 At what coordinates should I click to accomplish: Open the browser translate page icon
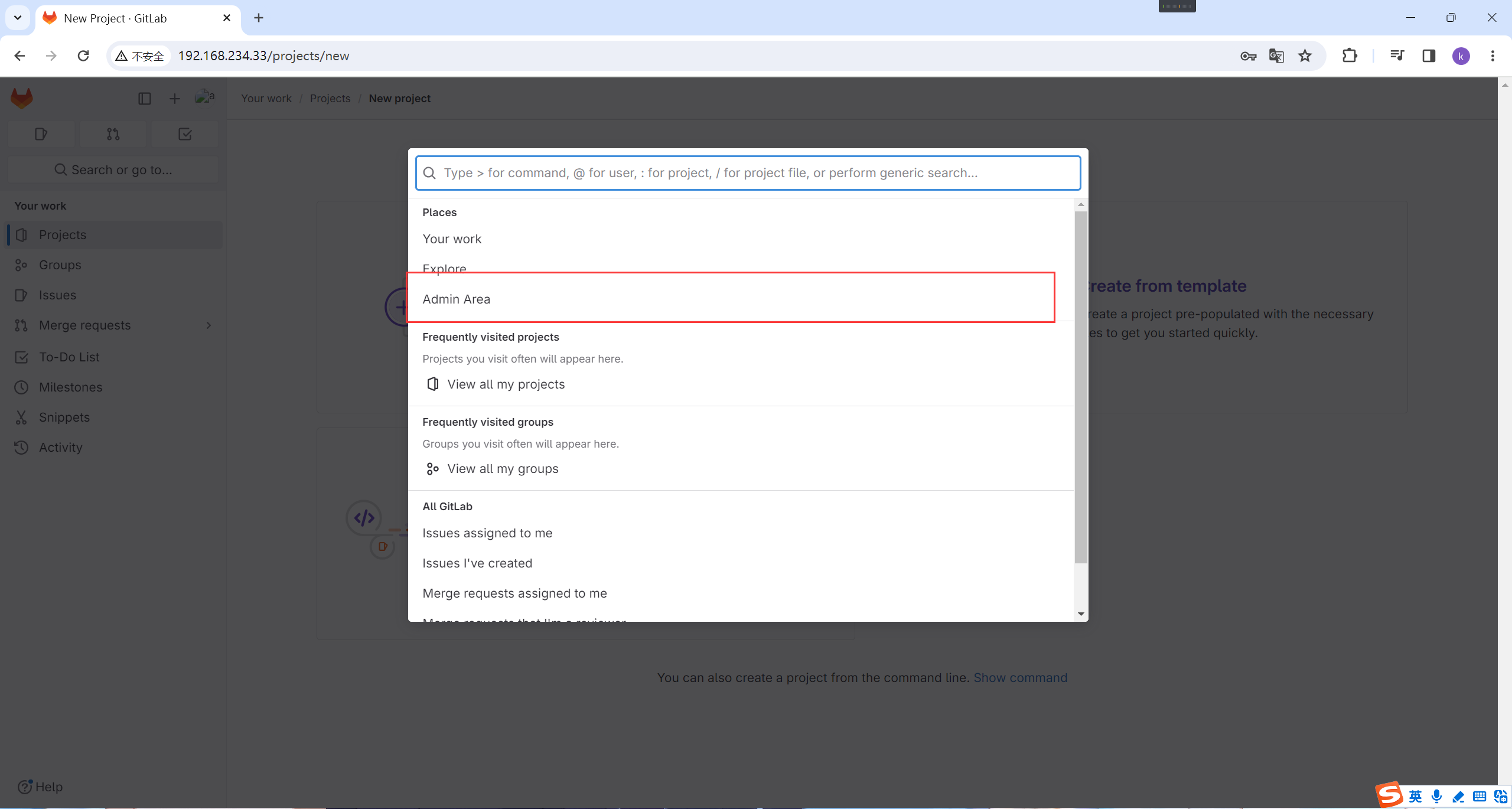[x=1276, y=56]
